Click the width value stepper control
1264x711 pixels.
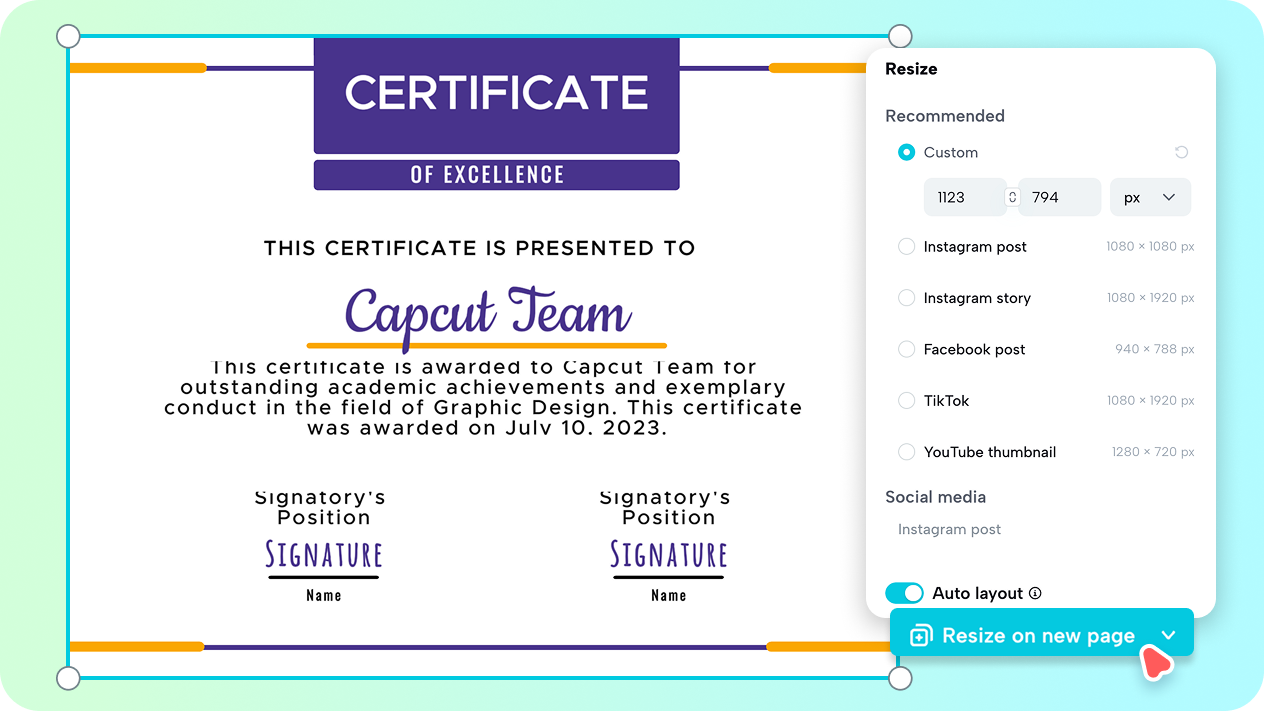(1013, 197)
